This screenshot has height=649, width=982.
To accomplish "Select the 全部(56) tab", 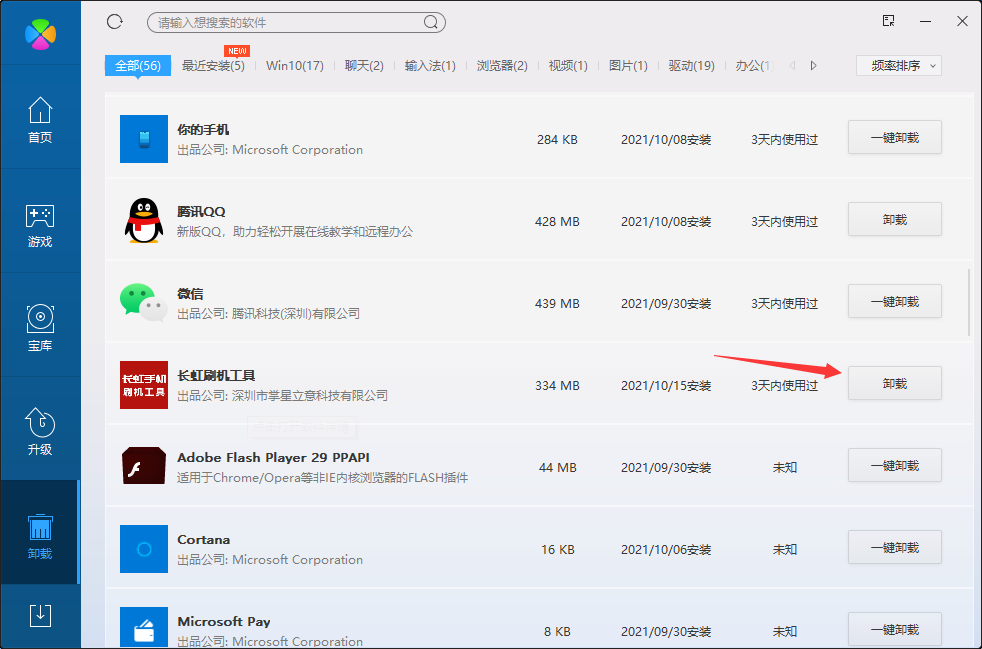I will (x=138, y=66).
